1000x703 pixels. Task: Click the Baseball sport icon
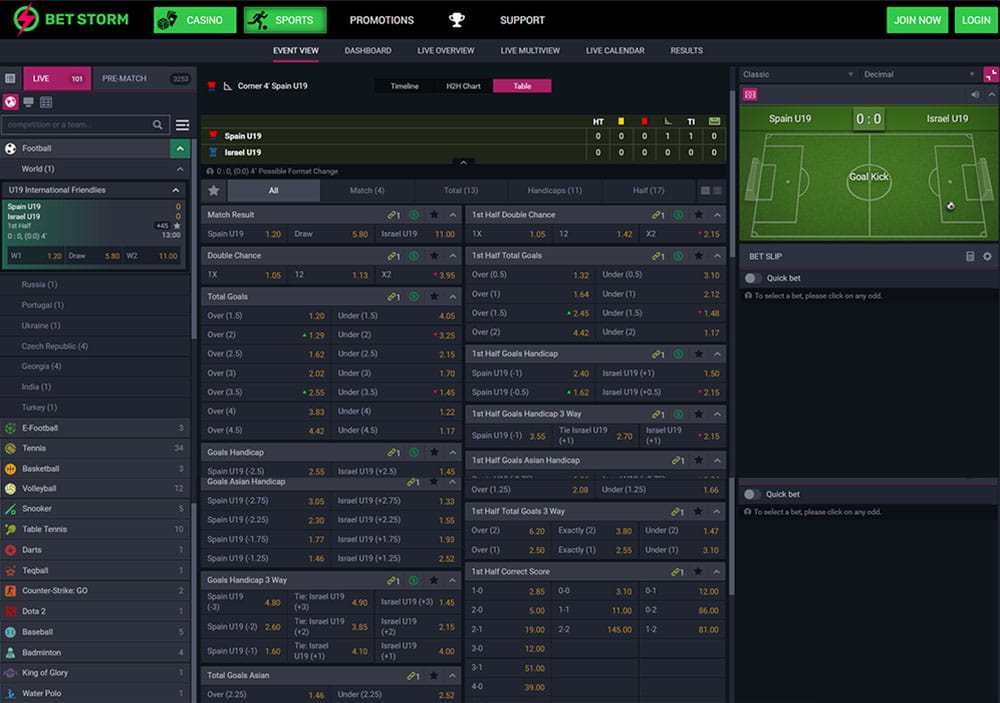coord(11,632)
